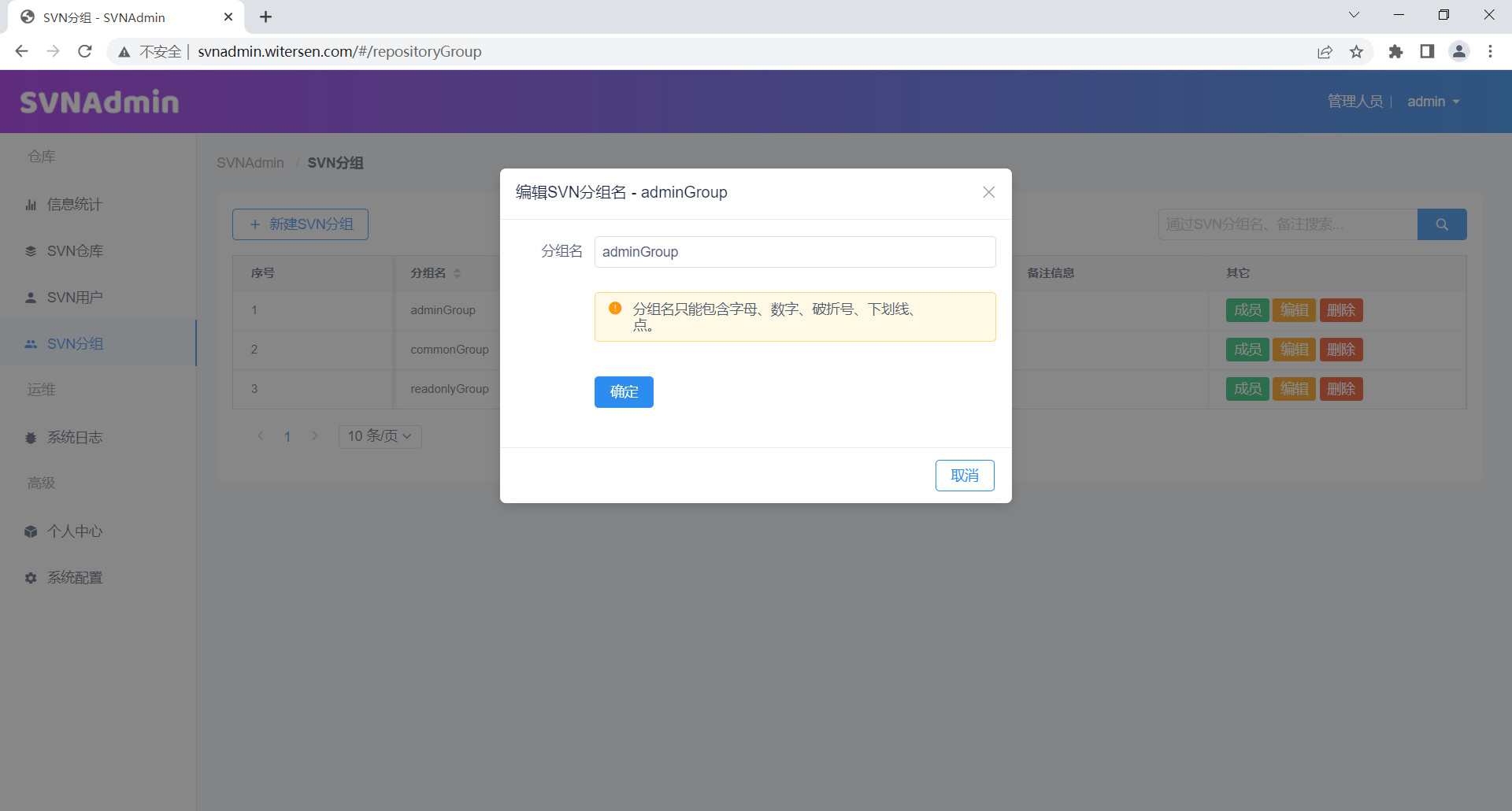Click the 分组名 input field
The image size is (1512, 811).
(795, 252)
